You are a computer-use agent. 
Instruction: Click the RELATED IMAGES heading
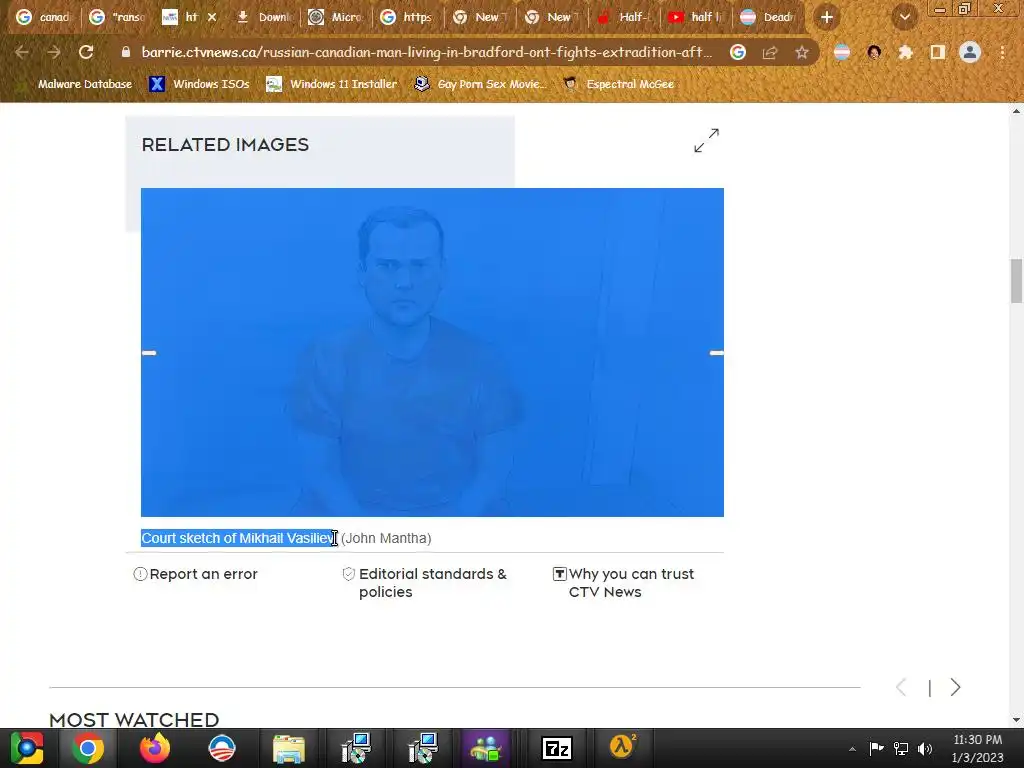[225, 144]
